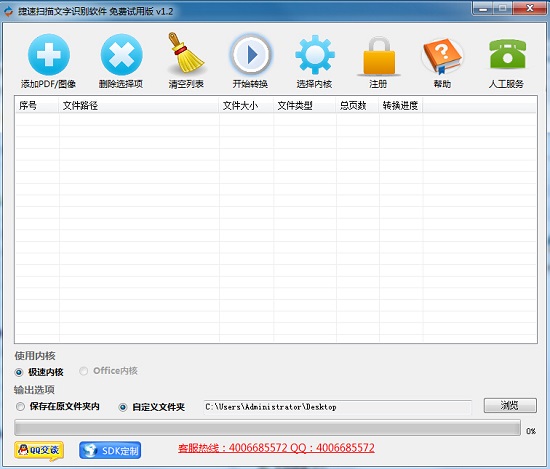Image resolution: width=550 pixels, height=469 pixels.
Task: Click the SDK定制 button
Action: point(110,450)
